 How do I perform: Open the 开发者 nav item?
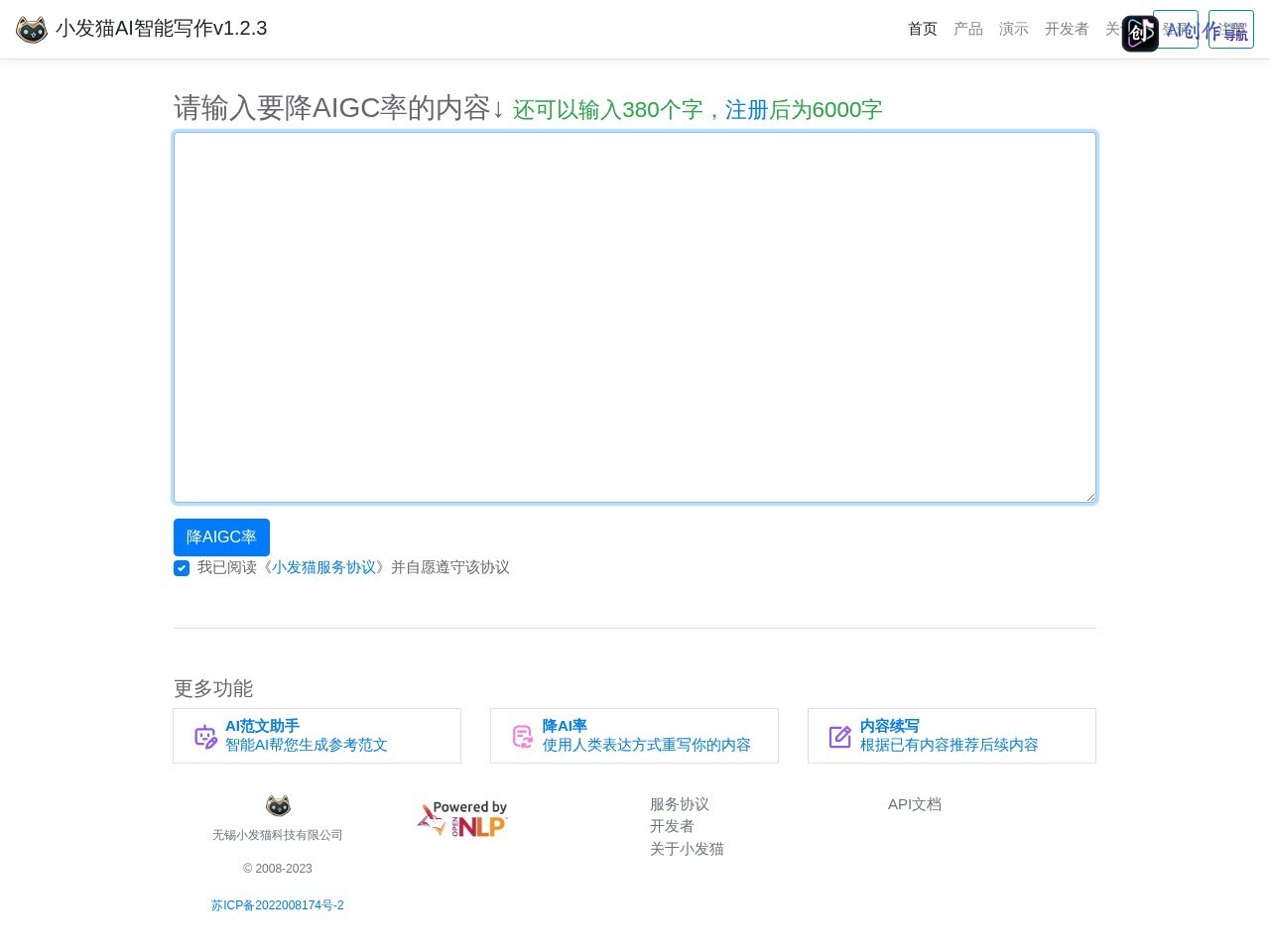[x=1067, y=29]
